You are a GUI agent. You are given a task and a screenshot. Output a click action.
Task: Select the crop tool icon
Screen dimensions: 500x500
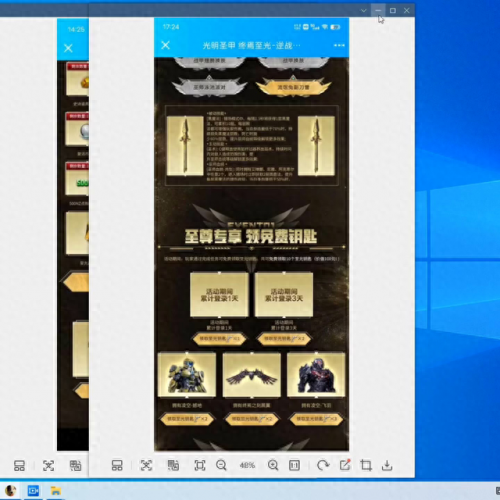click(366, 465)
